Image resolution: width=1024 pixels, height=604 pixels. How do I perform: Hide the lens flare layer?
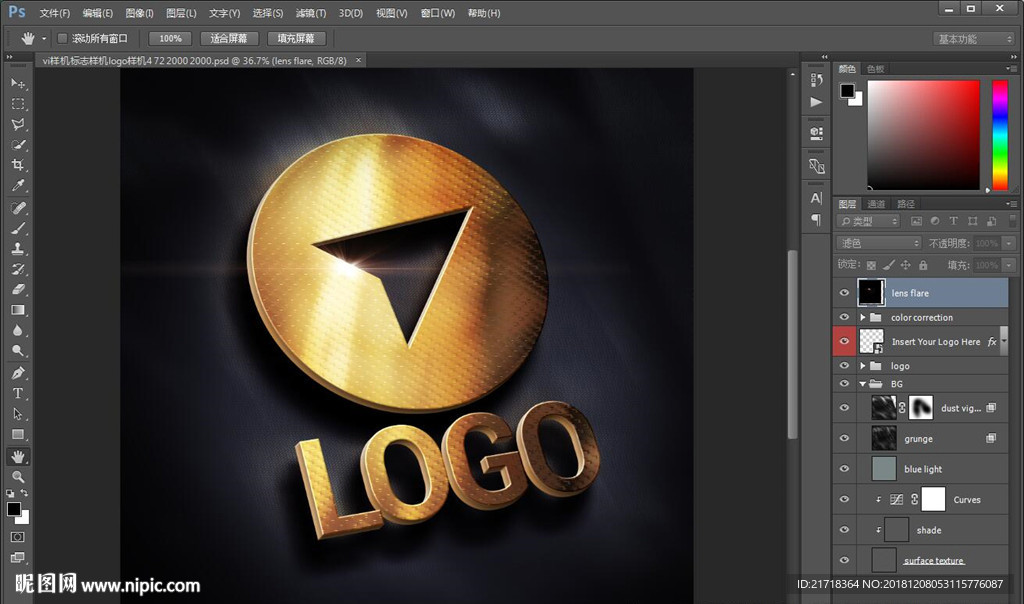(845, 293)
